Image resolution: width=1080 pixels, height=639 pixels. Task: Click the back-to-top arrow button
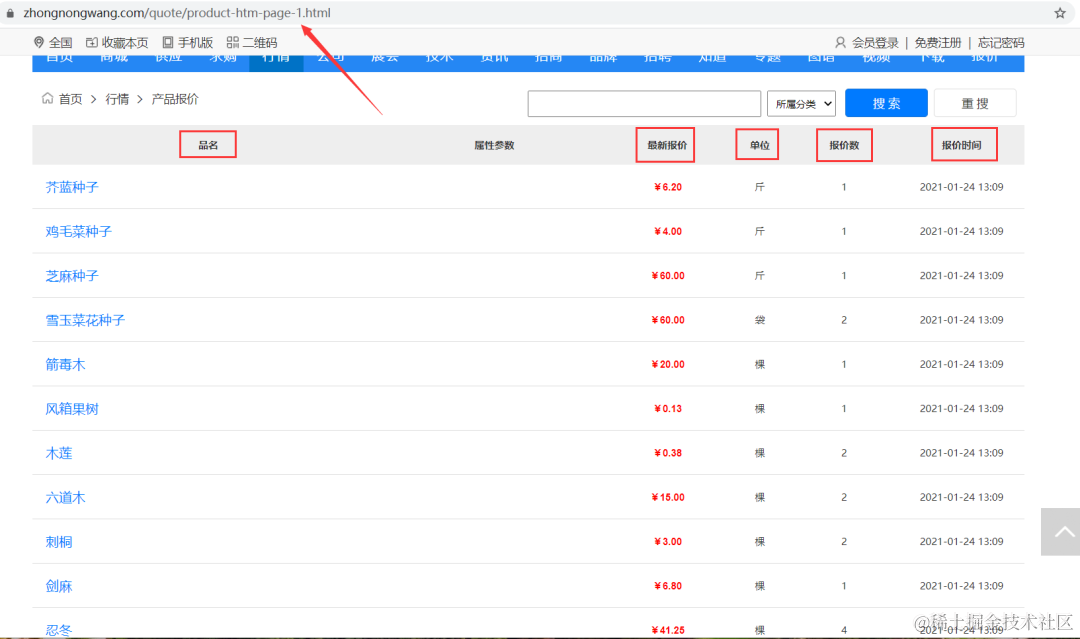(1061, 532)
